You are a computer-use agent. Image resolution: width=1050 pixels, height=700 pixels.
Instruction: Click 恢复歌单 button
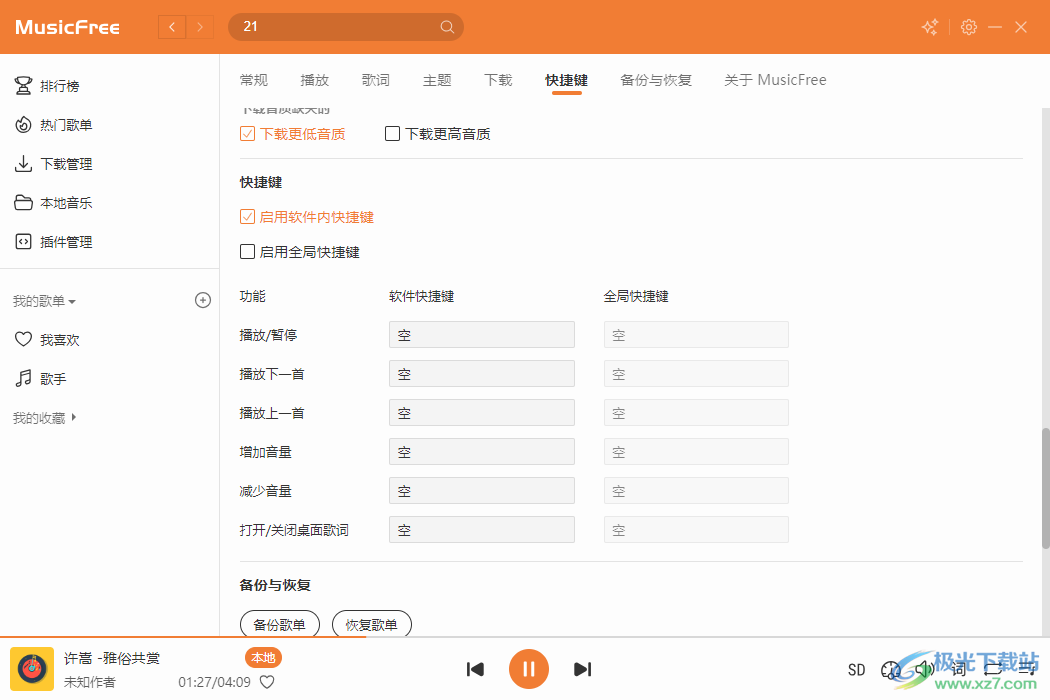click(x=372, y=624)
